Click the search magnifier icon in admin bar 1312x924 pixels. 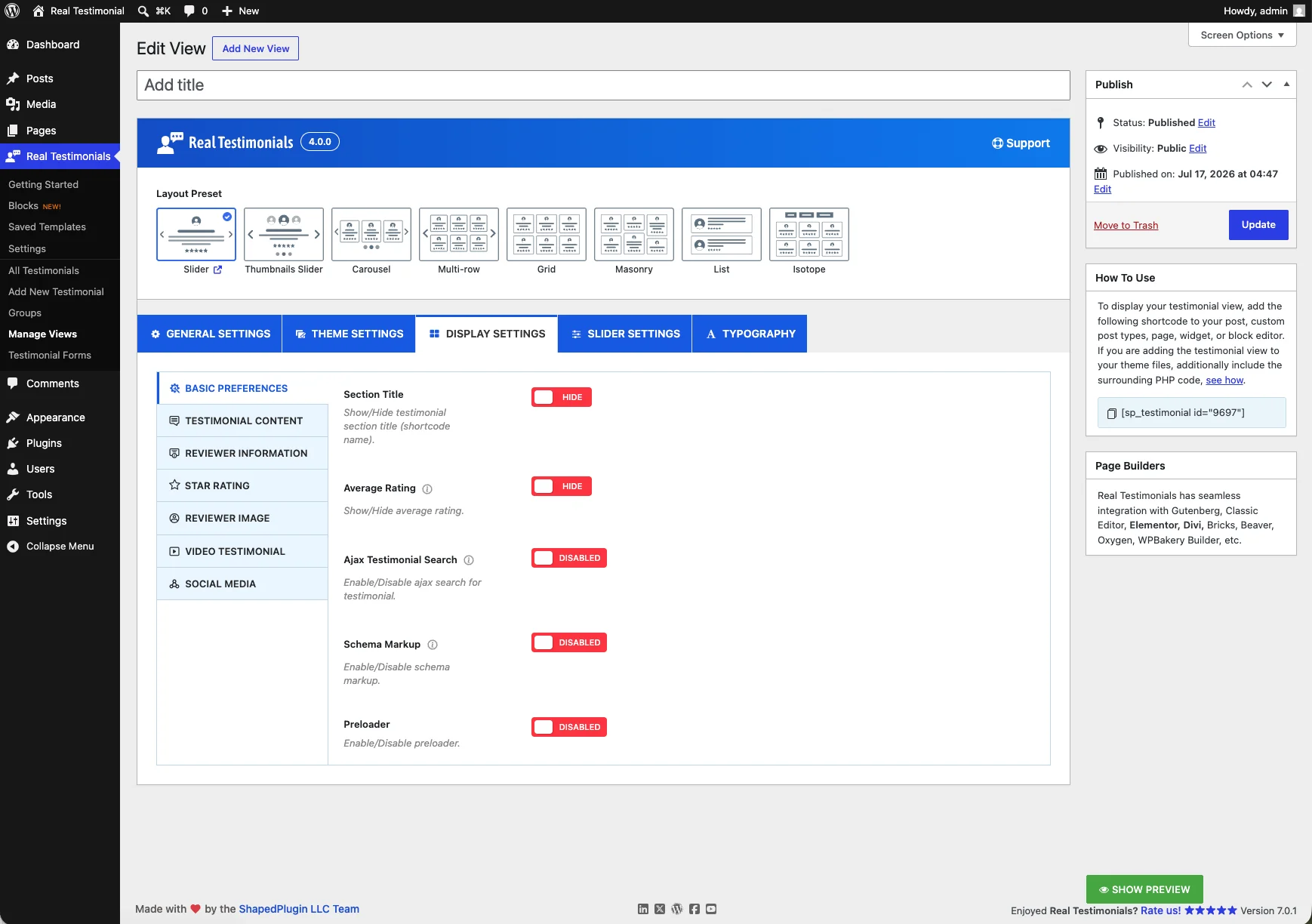pyautogui.click(x=143, y=11)
